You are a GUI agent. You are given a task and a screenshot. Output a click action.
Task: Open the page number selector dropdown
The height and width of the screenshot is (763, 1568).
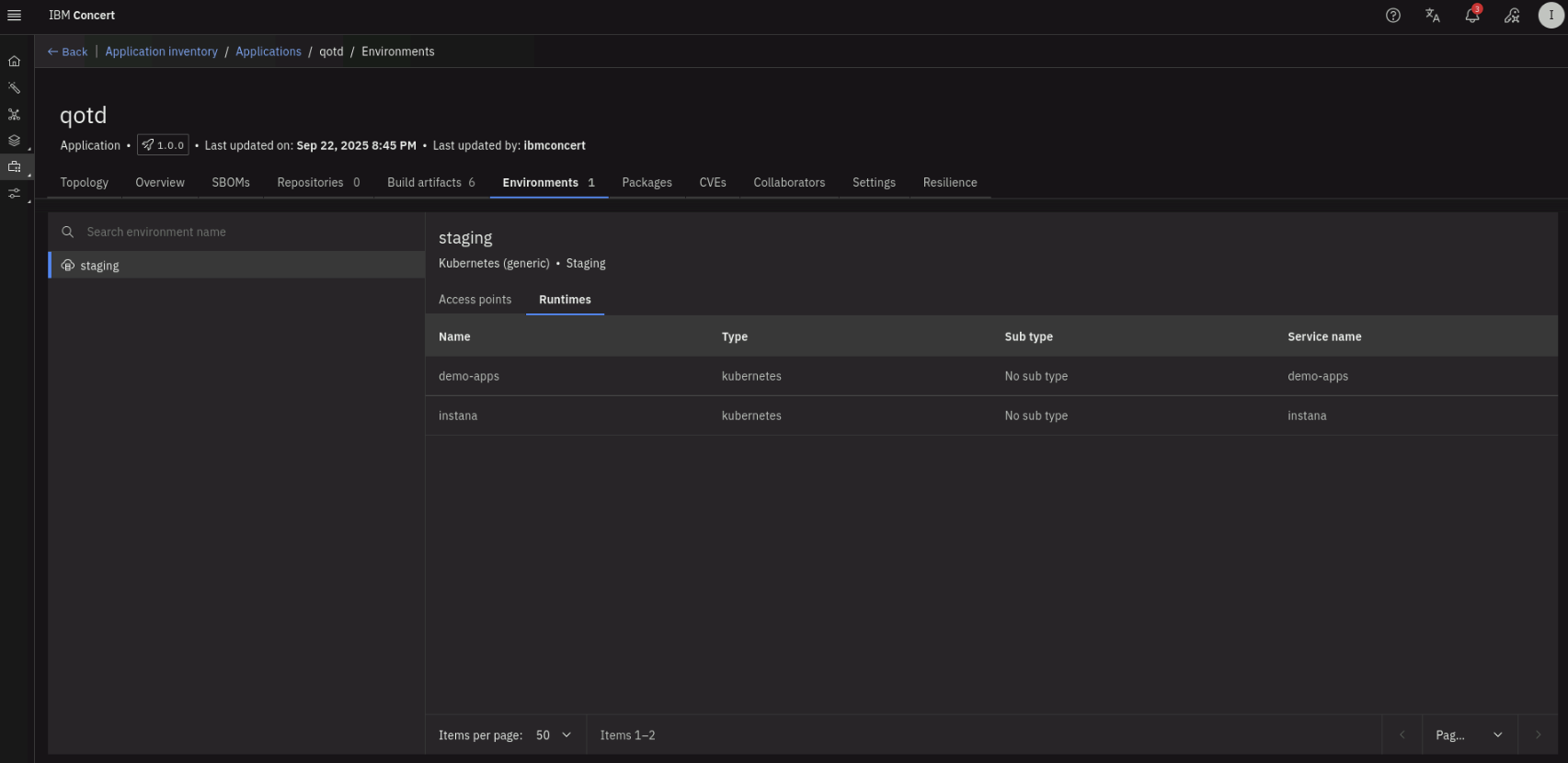click(x=1469, y=735)
